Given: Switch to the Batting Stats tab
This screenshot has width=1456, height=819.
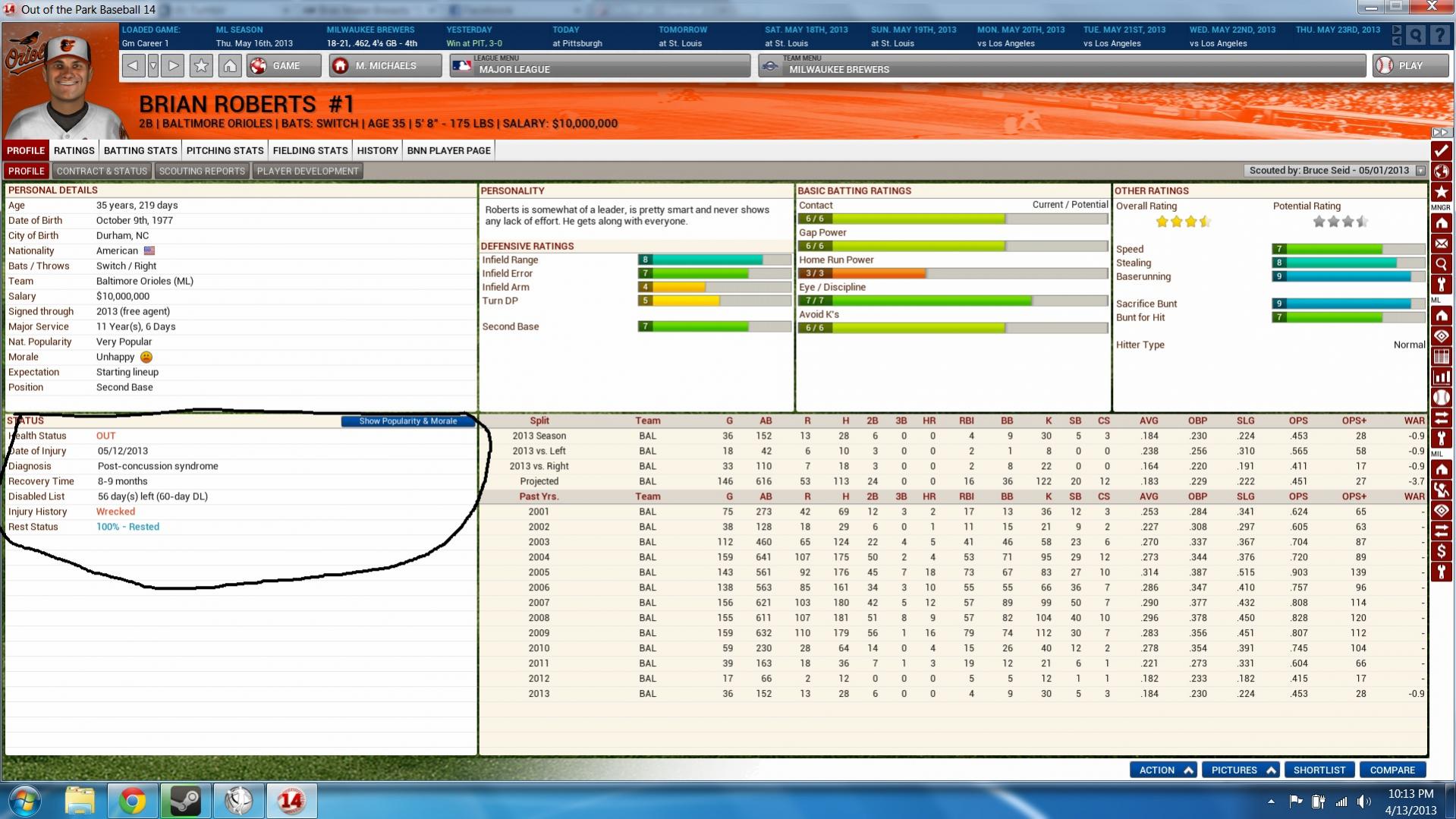Looking at the screenshot, I should tap(140, 150).
